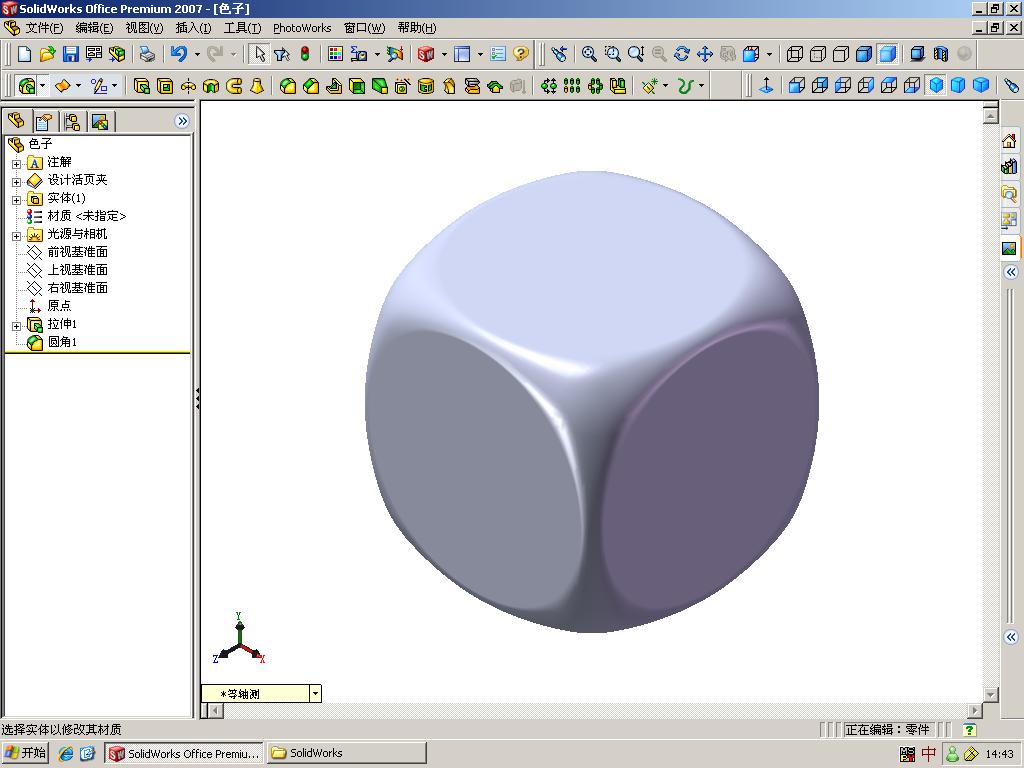Expand the 光源与相机 tree node
The height and width of the screenshot is (768, 1024).
16,235
